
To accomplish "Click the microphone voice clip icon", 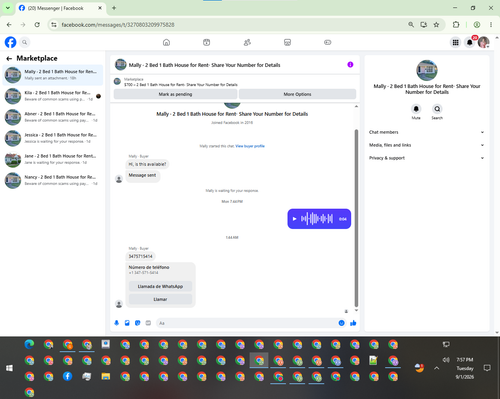I will 117,323.
